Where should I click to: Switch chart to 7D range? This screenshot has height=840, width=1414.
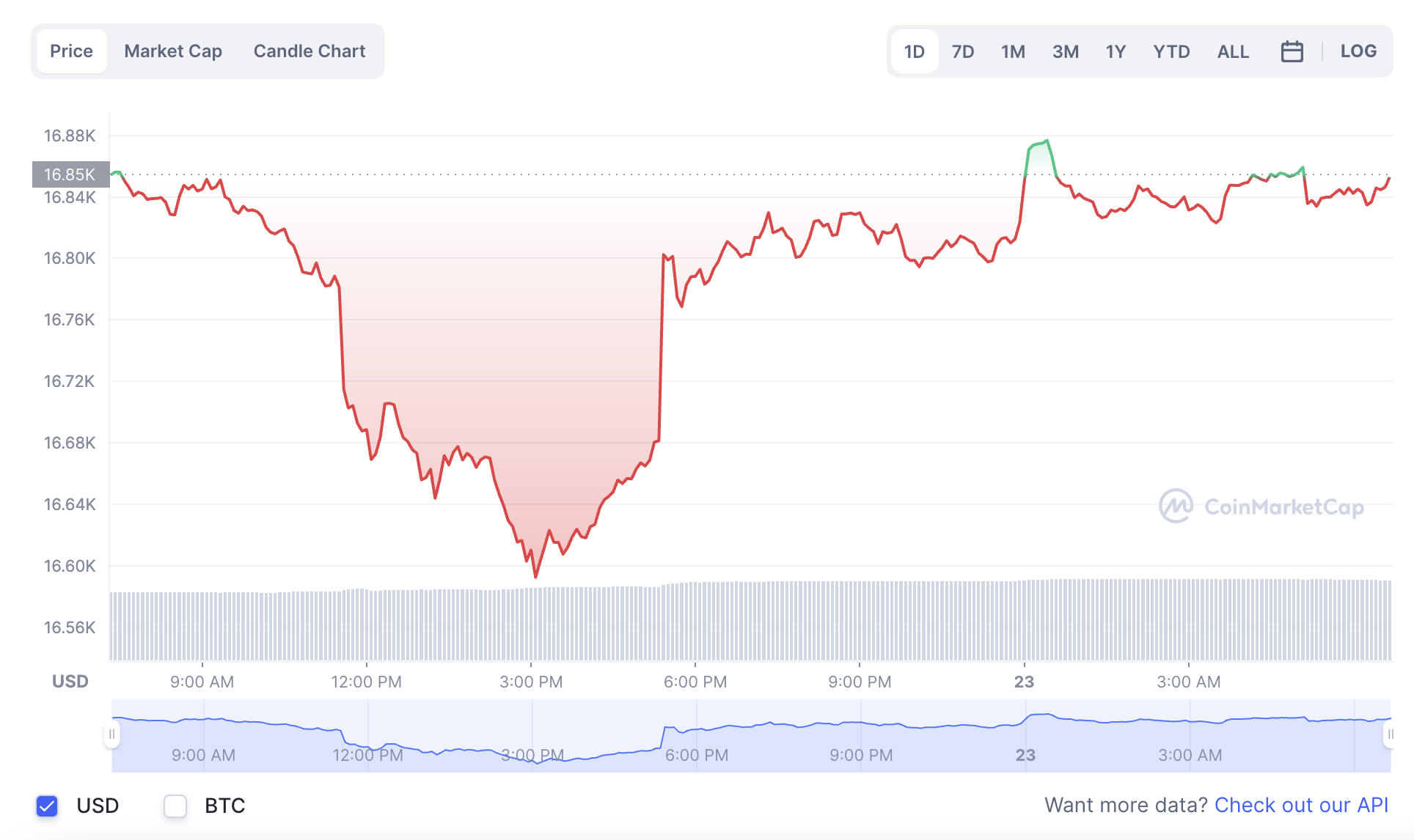(x=962, y=51)
